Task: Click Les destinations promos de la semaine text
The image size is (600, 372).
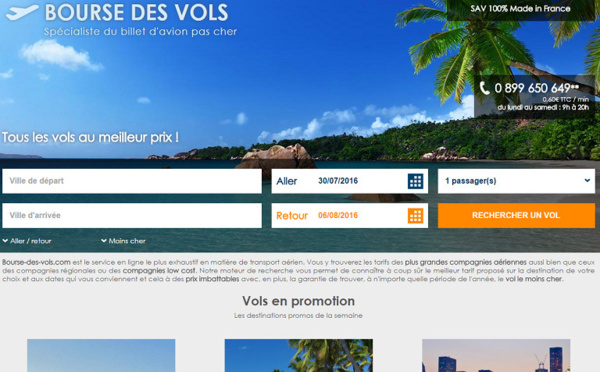Action: (x=298, y=316)
